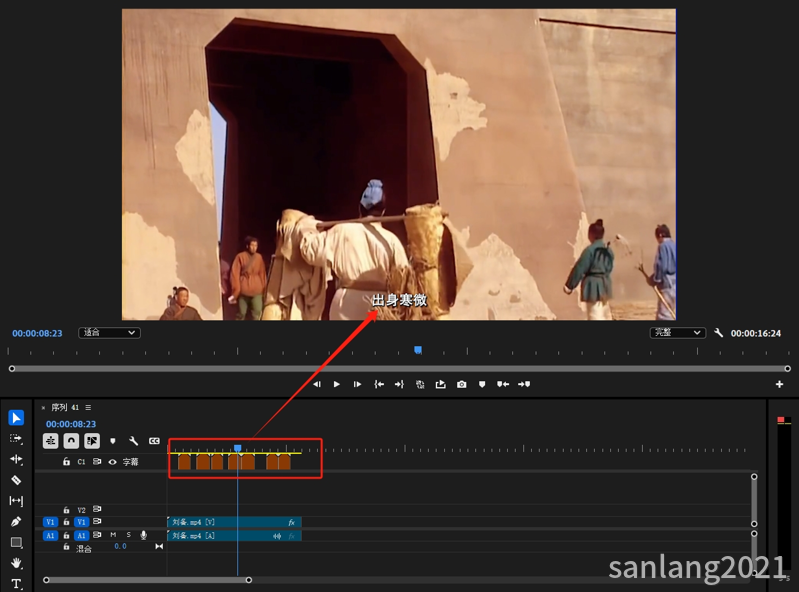Image resolution: width=799 pixels, height=592 pixels.
Task: Toggle linked selection
Action: pyautogui.click(x=92, y=441)
